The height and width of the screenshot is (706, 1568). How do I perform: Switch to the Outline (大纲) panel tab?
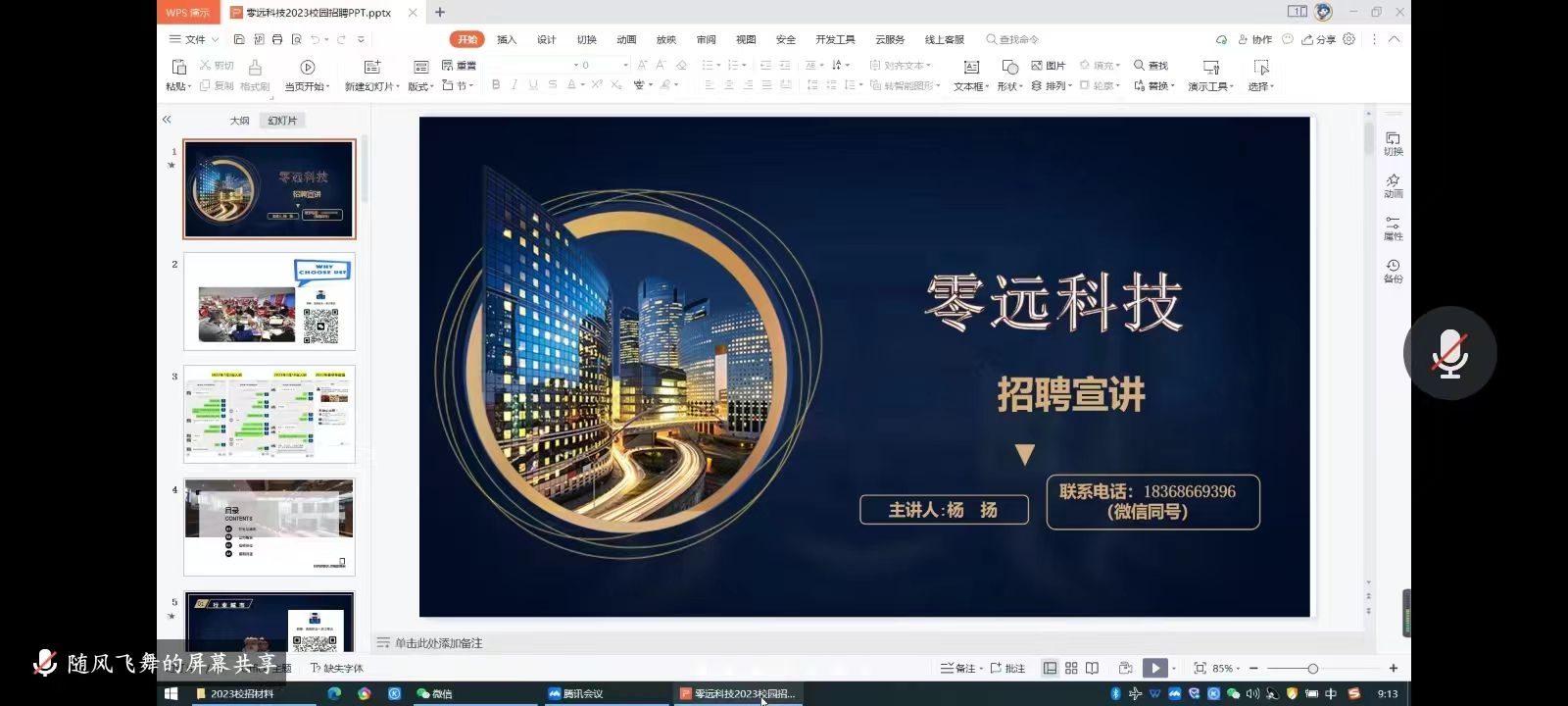tap(239, 121)
